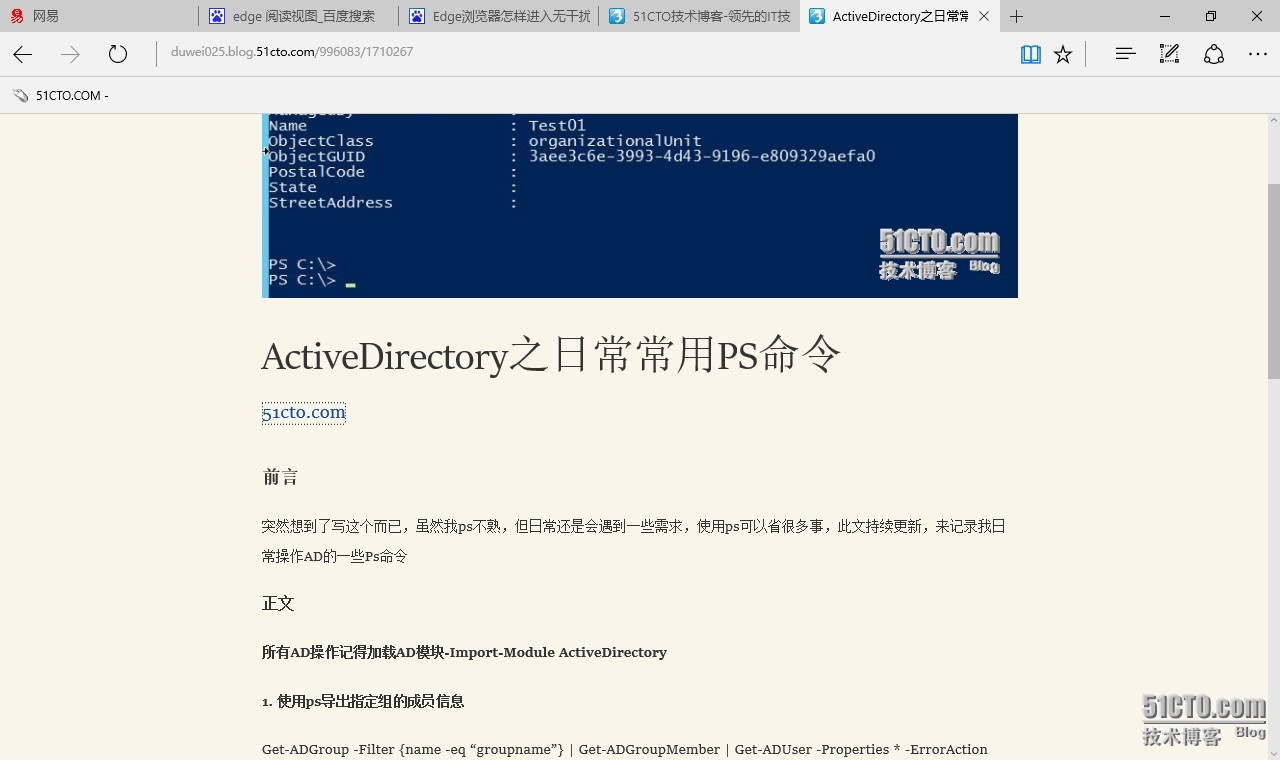Click the PowerShell screenshot image
1280x760 pixels.
click(x=640, y=205)
